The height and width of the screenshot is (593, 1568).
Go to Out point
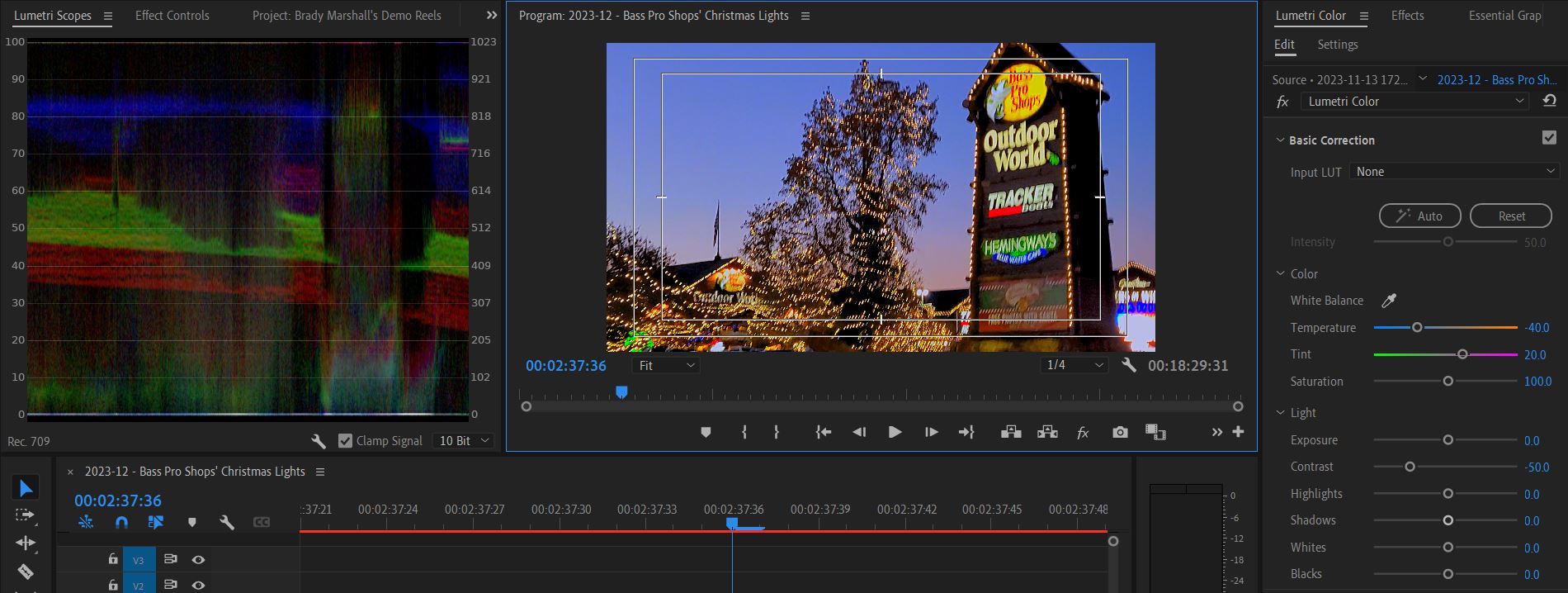(966, 432)
